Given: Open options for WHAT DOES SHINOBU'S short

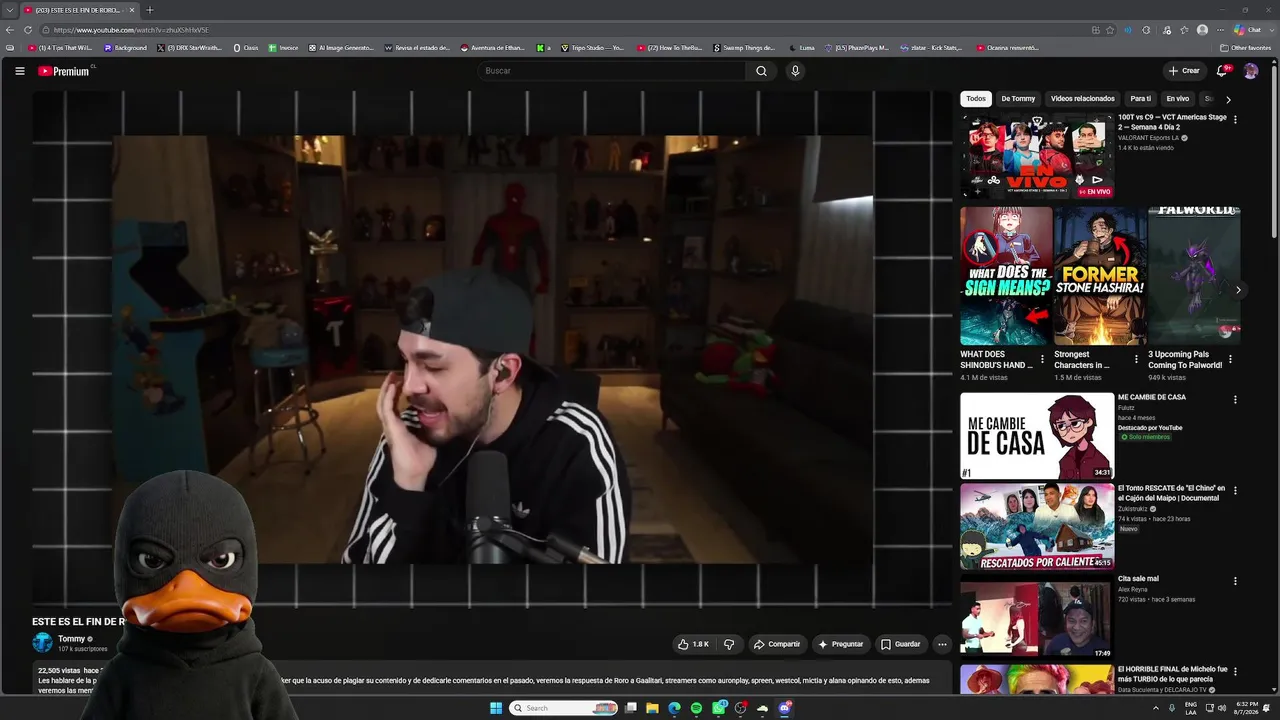Looking at the screenshot, I should coord(1042,359).
